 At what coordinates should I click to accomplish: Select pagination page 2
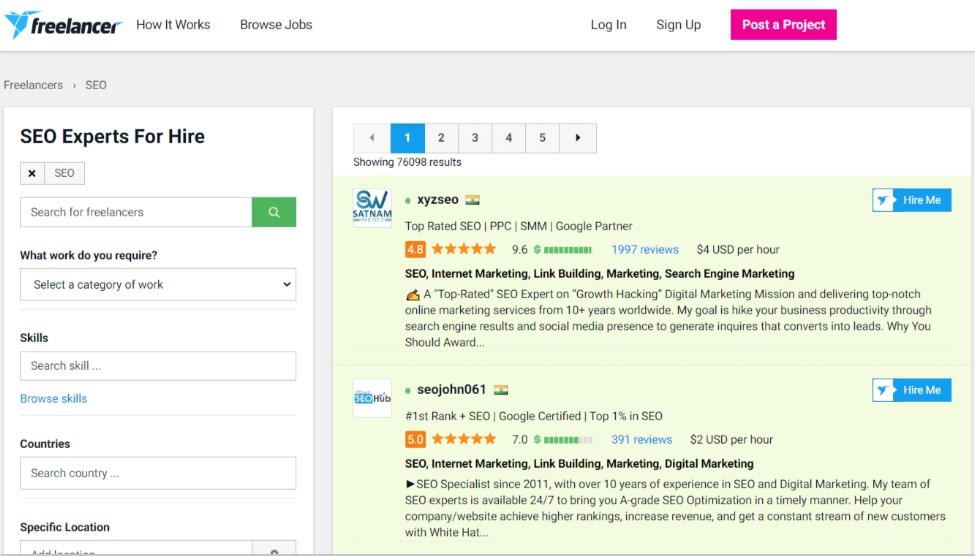pyautogui.click(x=441, y=138)
